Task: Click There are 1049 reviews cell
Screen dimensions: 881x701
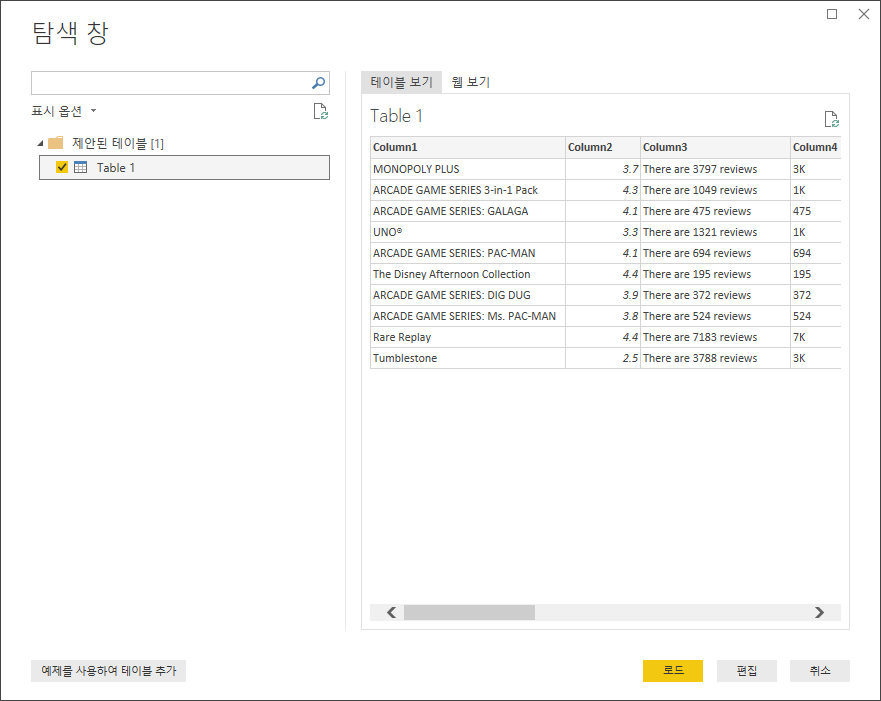Action: click(715, 190)
